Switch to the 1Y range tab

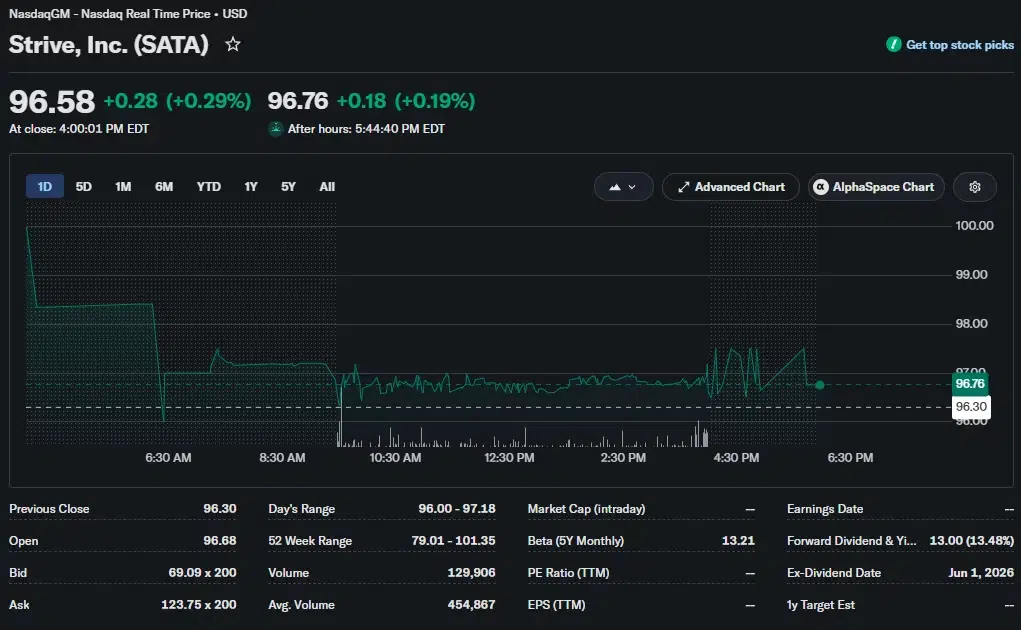[251, 187]
